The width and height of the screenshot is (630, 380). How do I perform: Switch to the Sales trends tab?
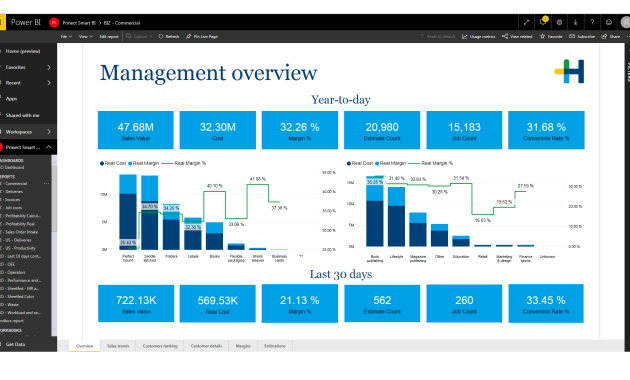(118, 346)
